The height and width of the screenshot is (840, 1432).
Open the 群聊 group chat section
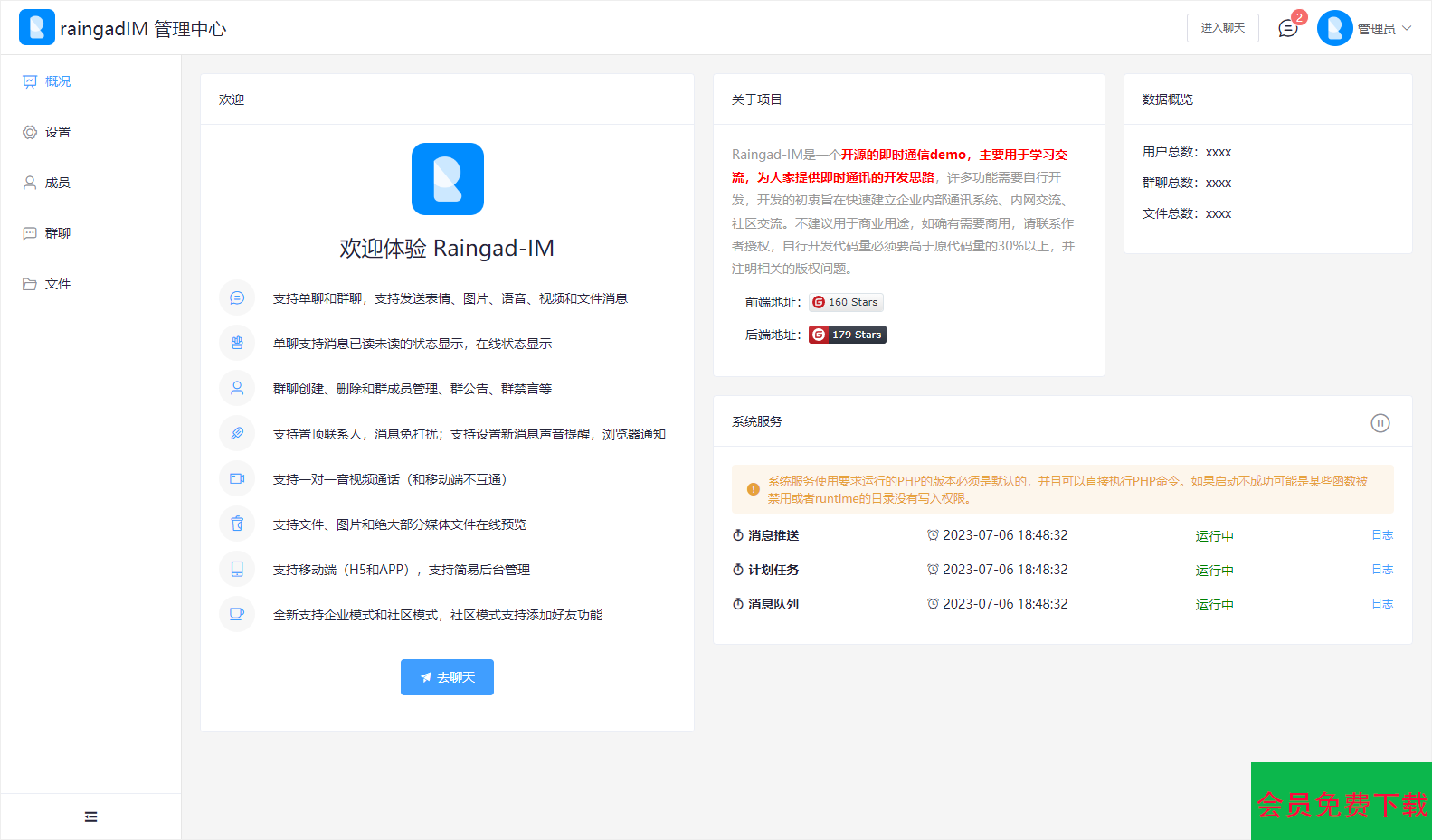[57, 233]
